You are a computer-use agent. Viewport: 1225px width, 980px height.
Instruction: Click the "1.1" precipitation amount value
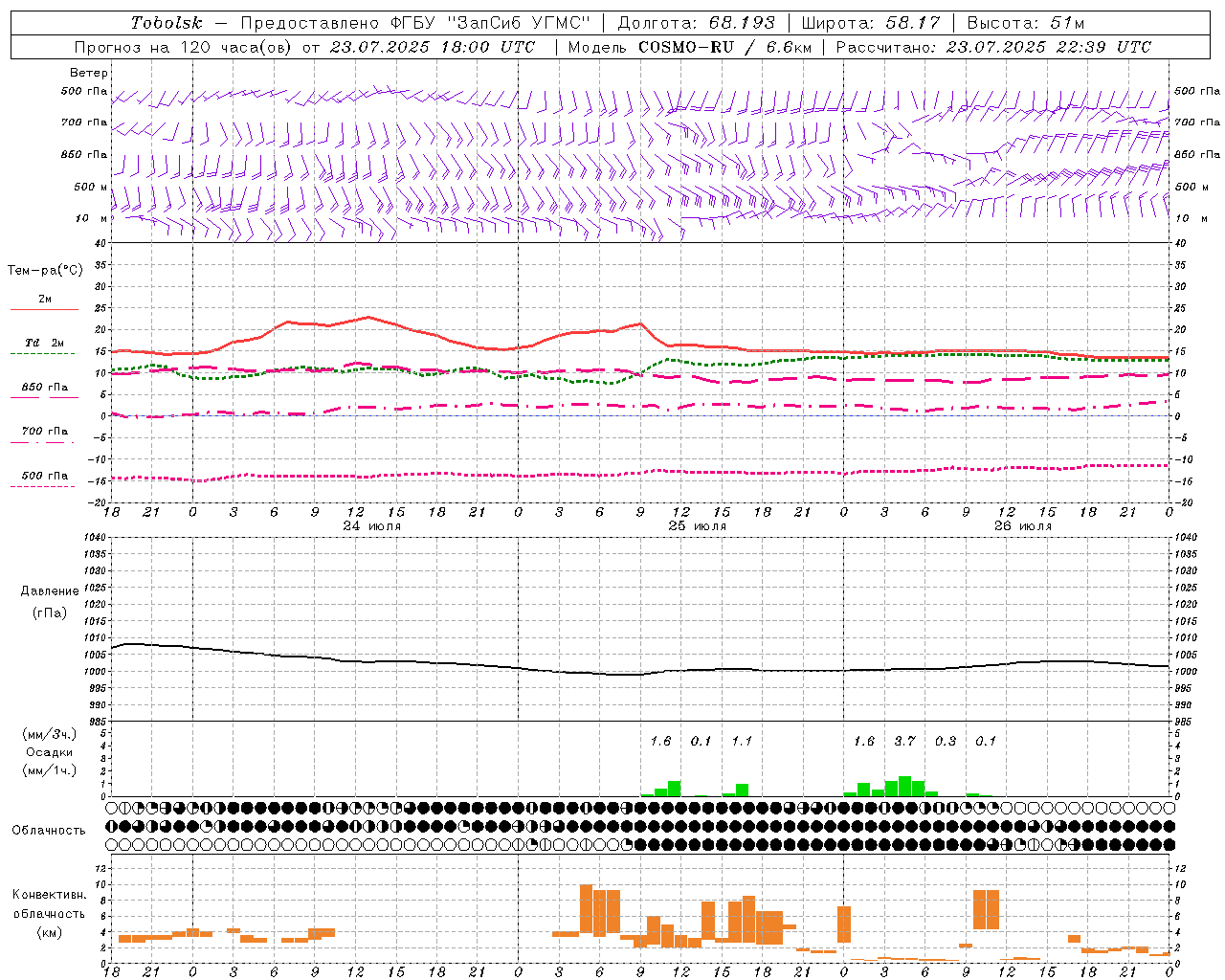pos(742,741)
